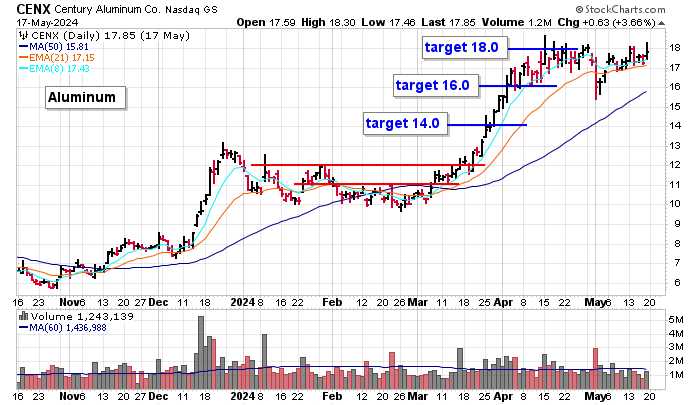Select the EMA(8) cyan legend line swatch

pos(24,69)
